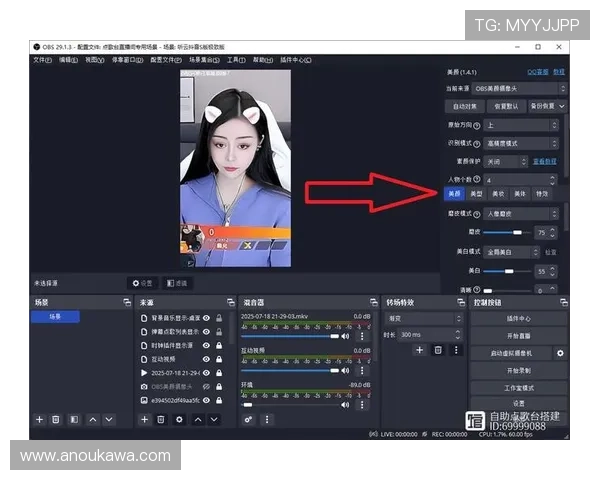Viewport: 600px width, 480px height.
Task: Hide the e394502df49aa5fc image source
Action: pyautogui.click(x=206, y=400)
